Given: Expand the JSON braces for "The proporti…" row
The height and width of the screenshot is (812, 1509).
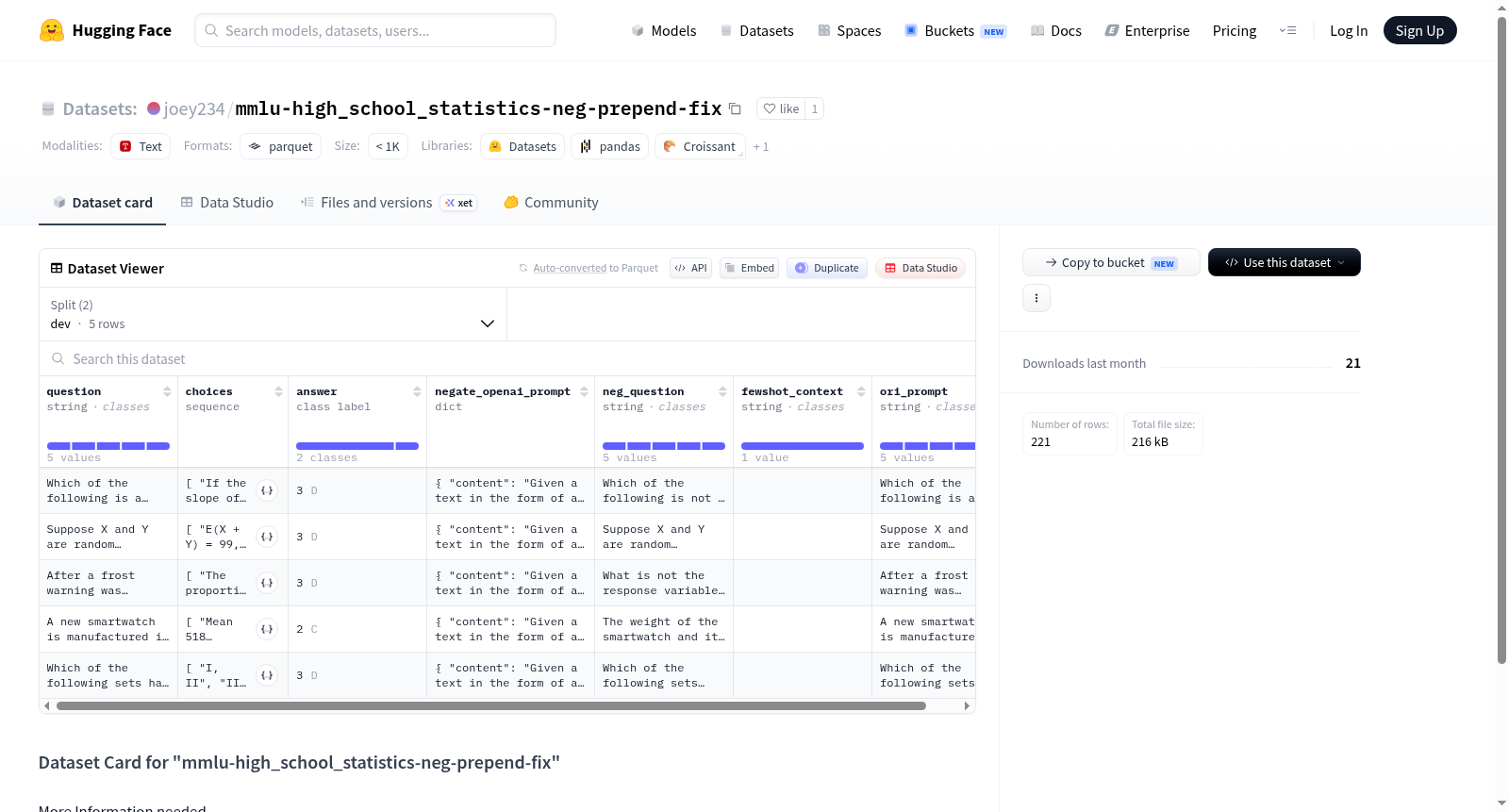Looking at the screenshot, I should [267, 583].
